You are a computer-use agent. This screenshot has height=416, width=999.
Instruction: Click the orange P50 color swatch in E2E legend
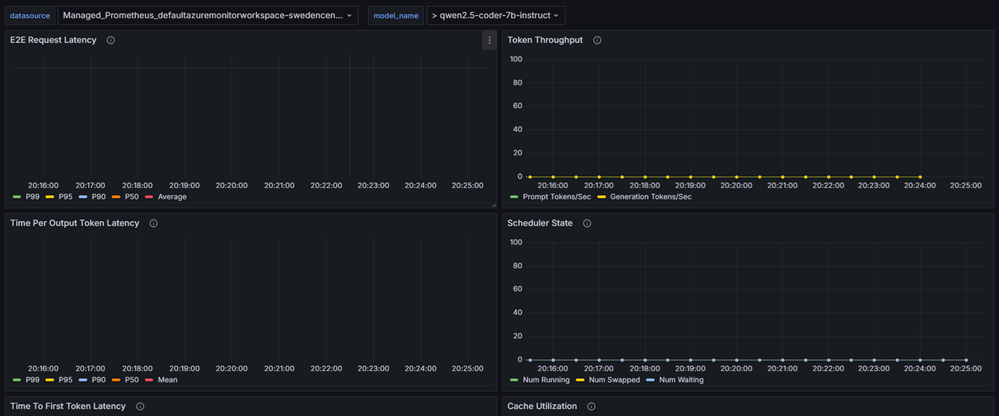pyautogui.click(x=115, y=197)
